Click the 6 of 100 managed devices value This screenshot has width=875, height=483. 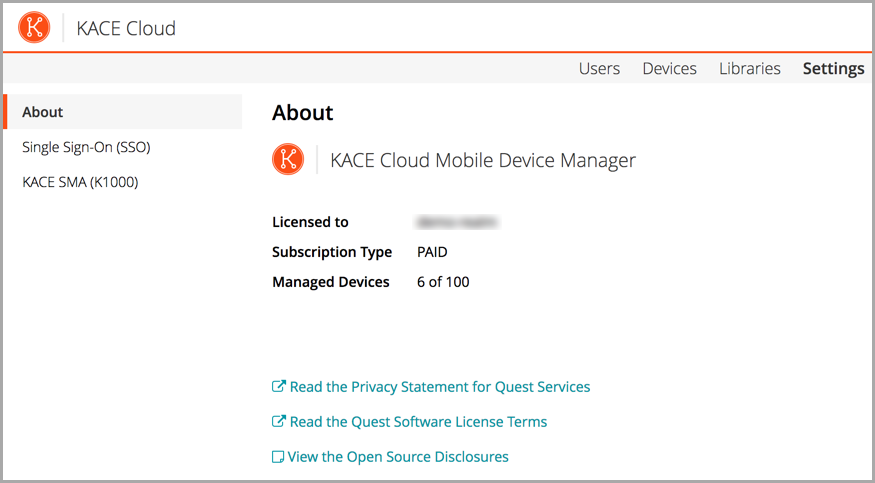(443, 282)
